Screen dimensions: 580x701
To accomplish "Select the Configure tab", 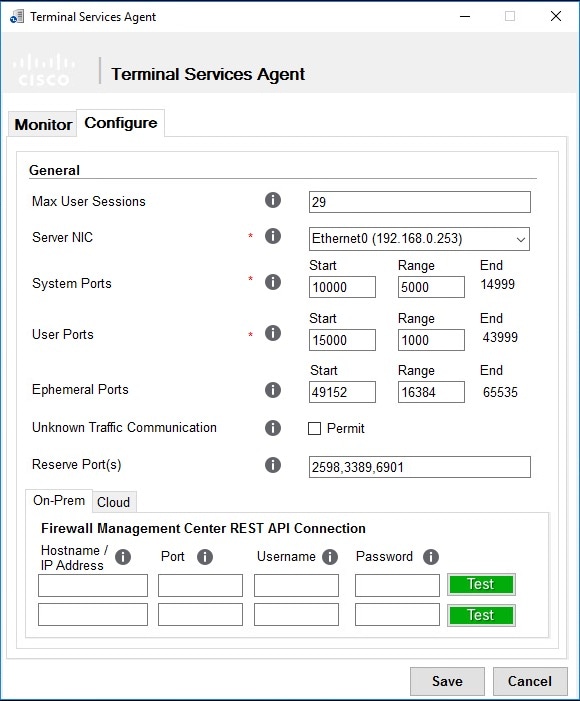I will click(121, 123).
